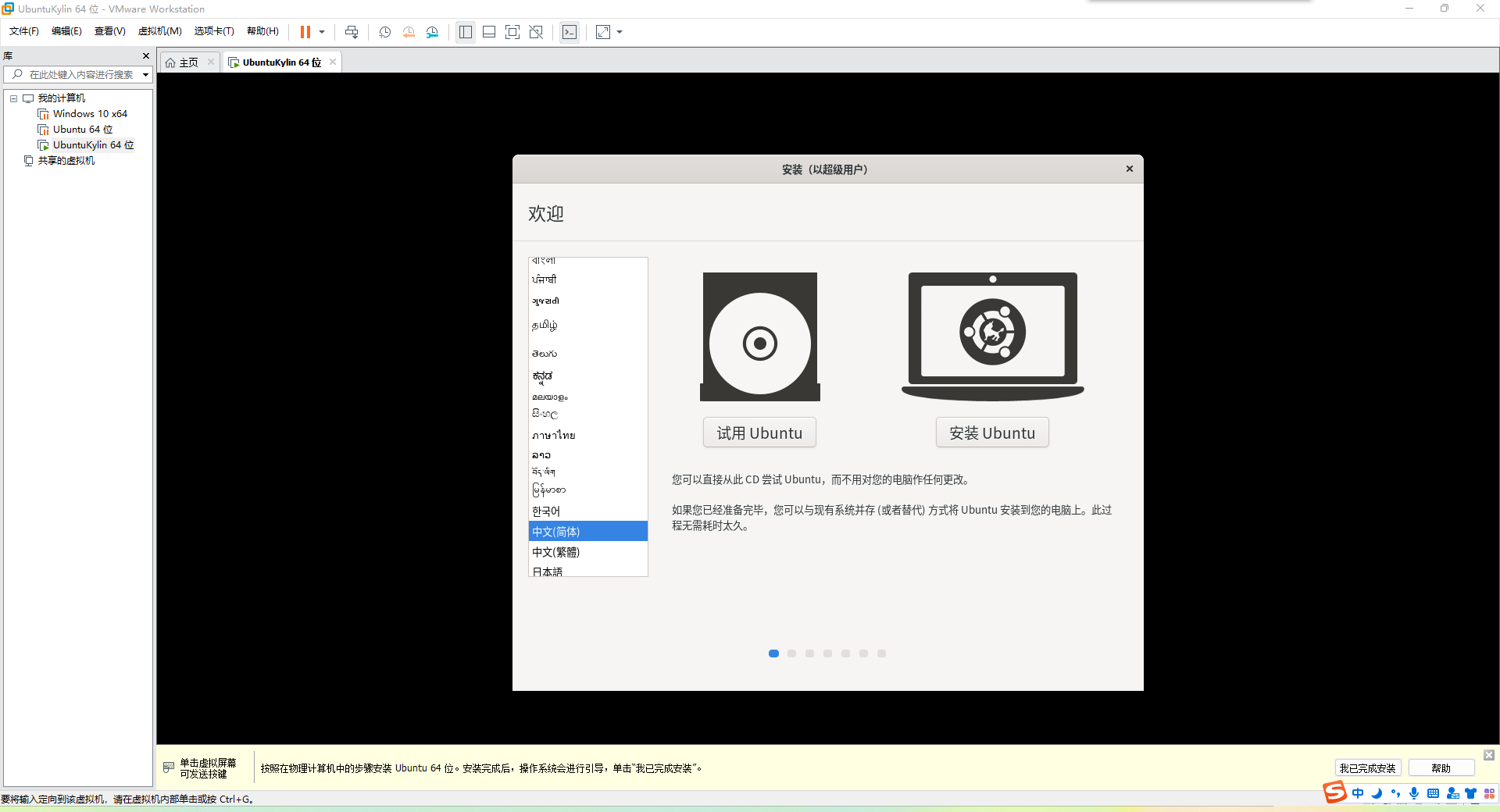The image size is (1500, 812).
Task: Open the 编辑(E) menu
Action: pyautogui.click(x=66, y=31)
